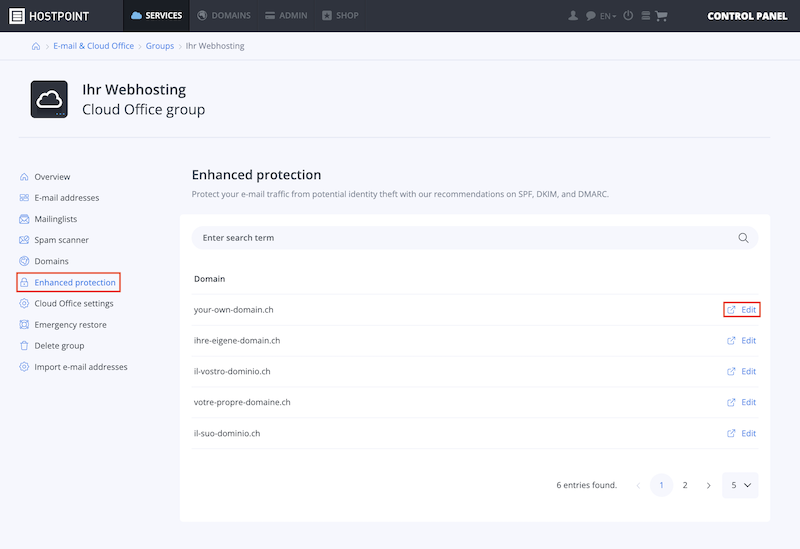Image resolution: width=800 pixels, height=549 pixels.
Task: Go to E-mail & Cloud Office breadcrumb
Action: 93,46
